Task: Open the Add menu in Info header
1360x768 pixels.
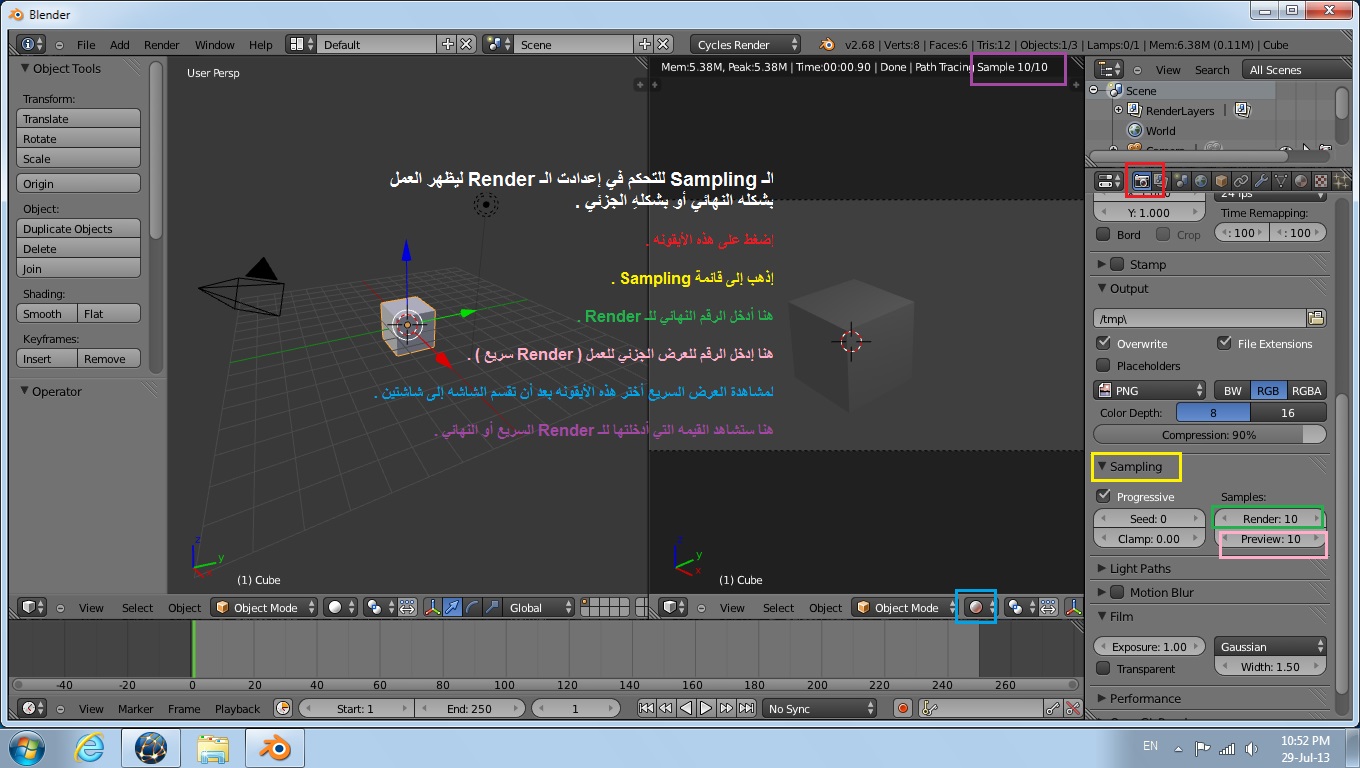Action: point(120,44)
